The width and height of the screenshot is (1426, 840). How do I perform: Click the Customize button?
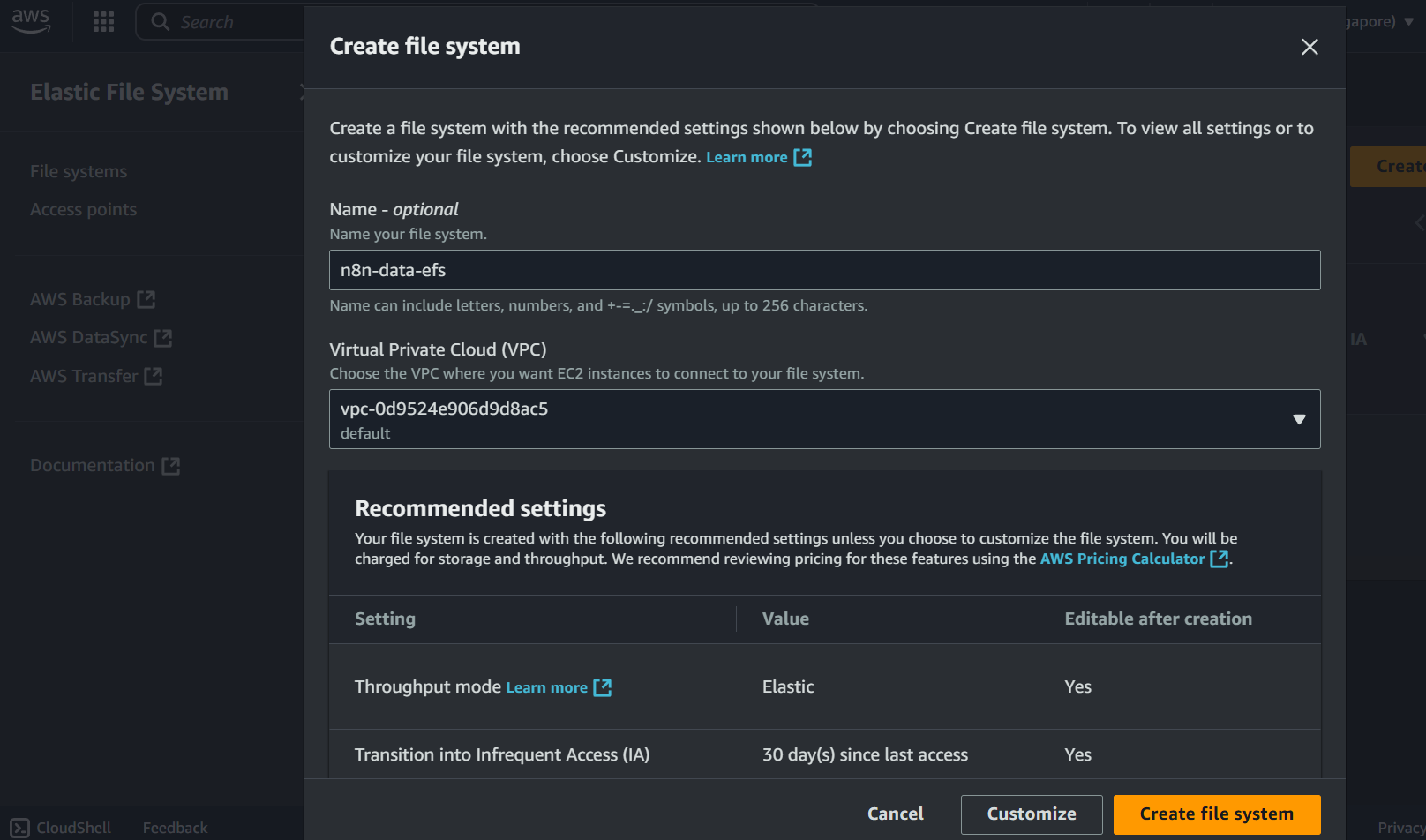1032,814
